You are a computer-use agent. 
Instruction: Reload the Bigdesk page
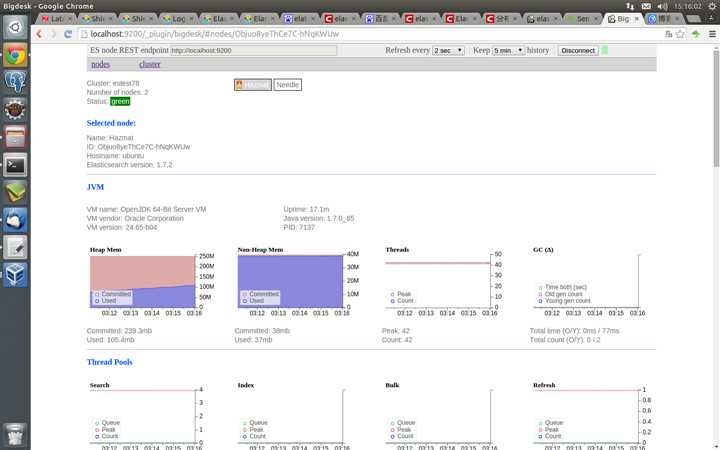tap(68, 34)
